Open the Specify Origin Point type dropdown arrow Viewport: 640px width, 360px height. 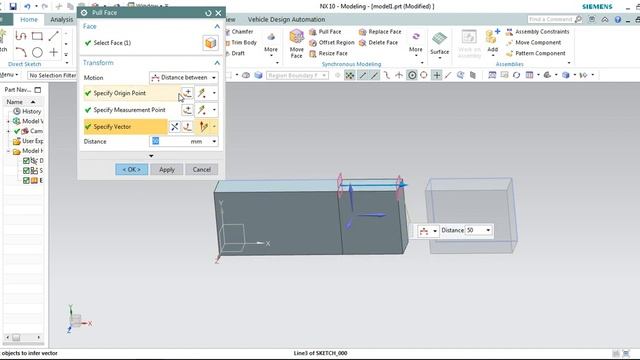tap(214, 93)
